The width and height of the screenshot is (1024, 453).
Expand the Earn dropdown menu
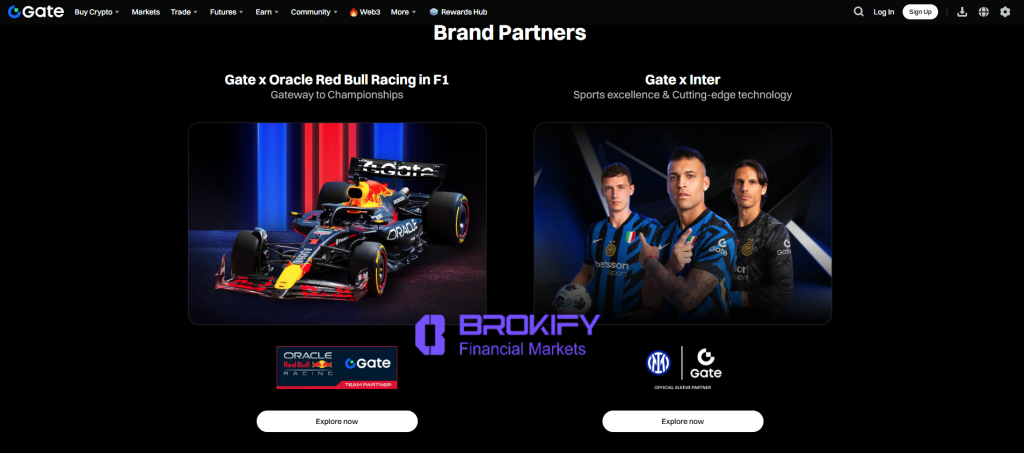[x=266, y=12]
